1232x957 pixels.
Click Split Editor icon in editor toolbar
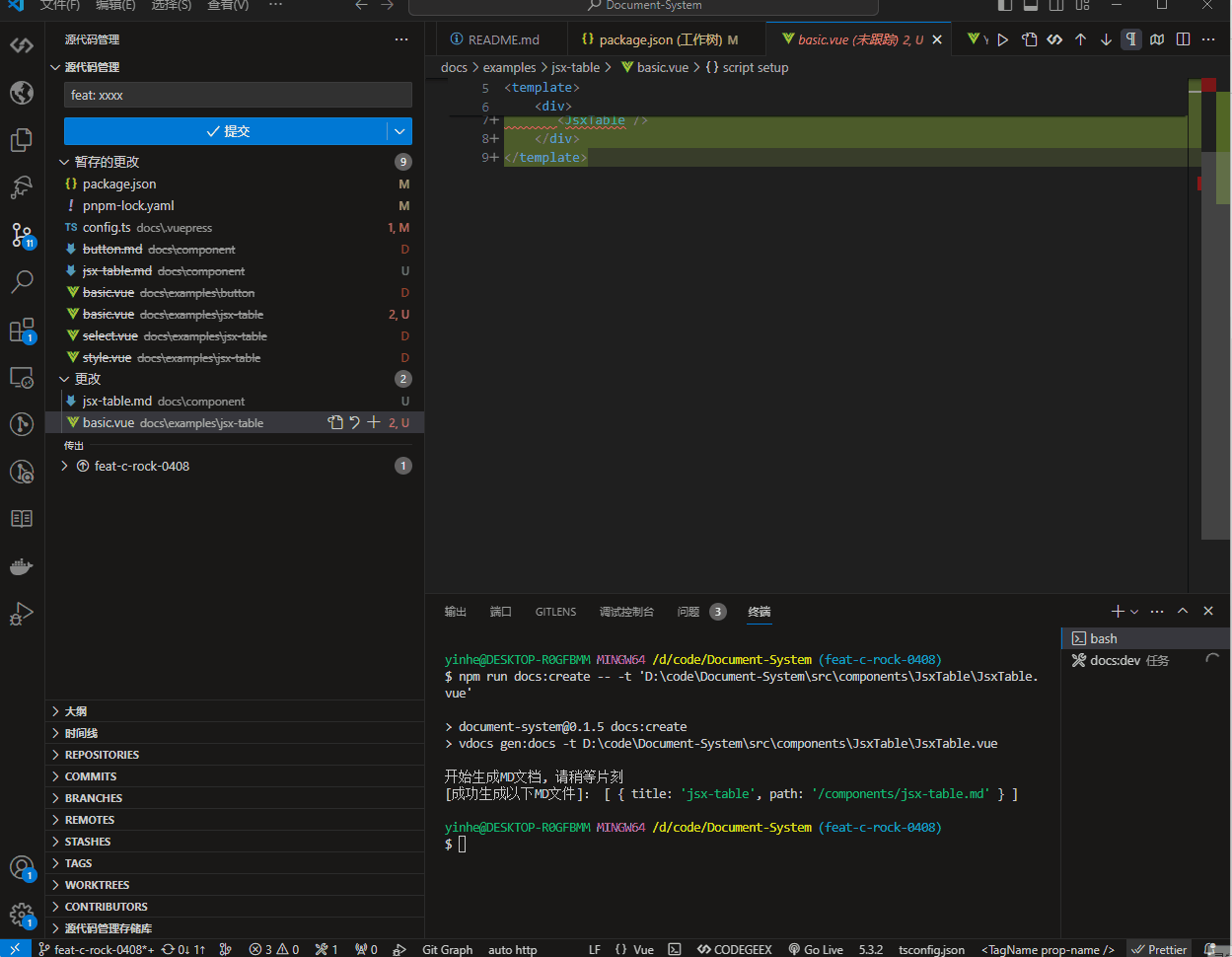1183,39
